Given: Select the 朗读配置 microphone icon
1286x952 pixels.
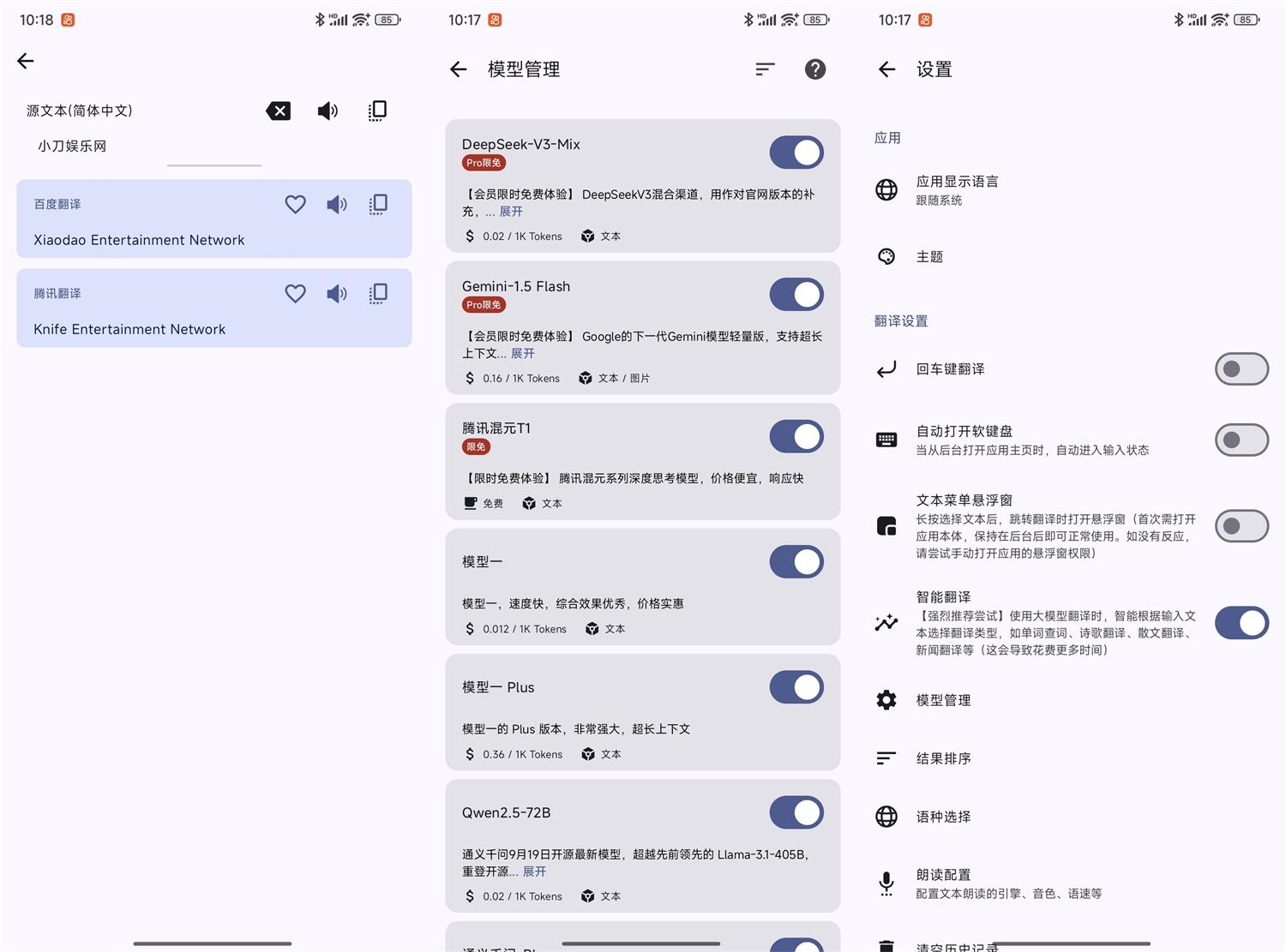Looking at the screenshot, I should 886,883.
